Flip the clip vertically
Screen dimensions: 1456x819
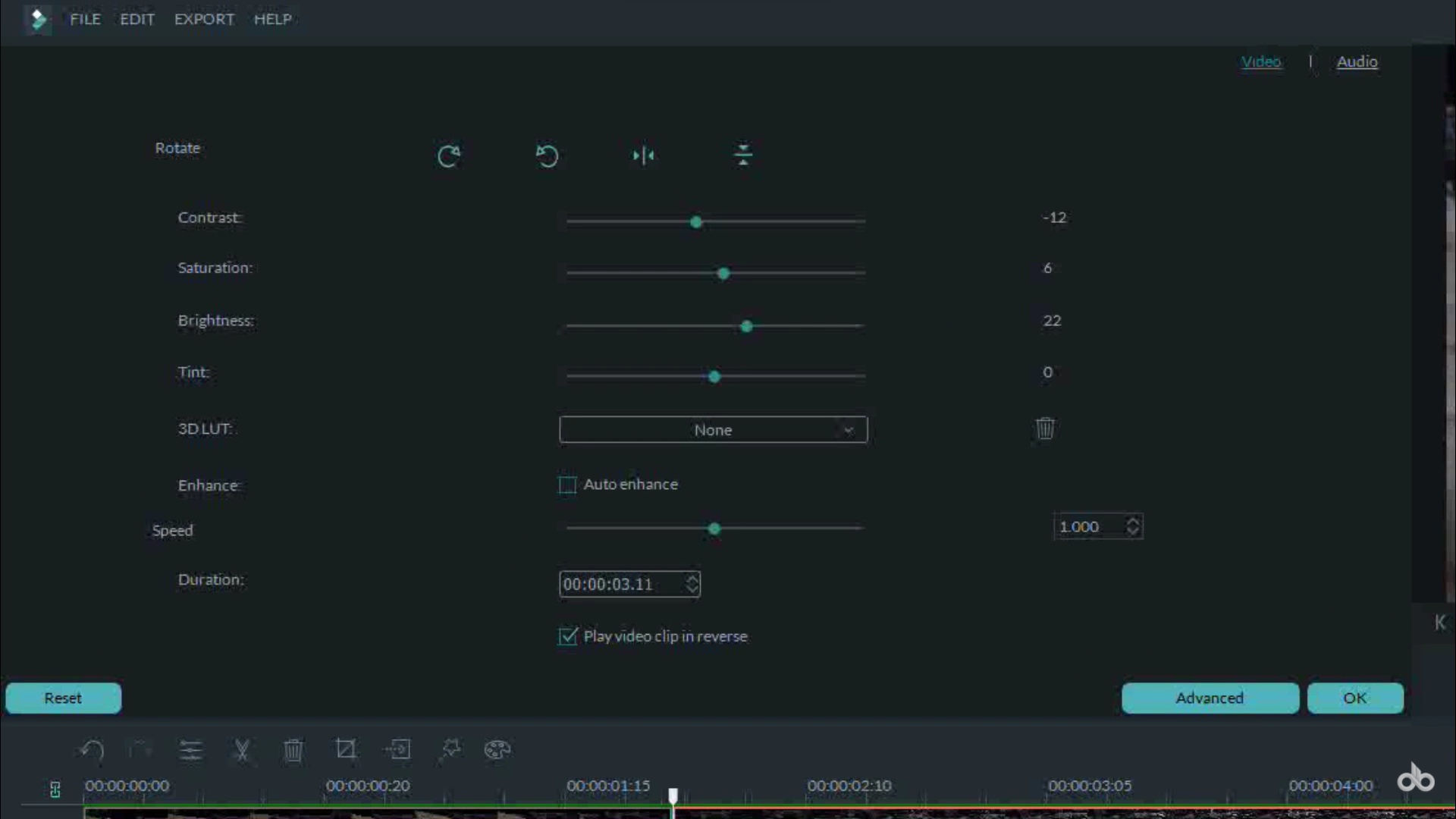(x=743, y=155)
